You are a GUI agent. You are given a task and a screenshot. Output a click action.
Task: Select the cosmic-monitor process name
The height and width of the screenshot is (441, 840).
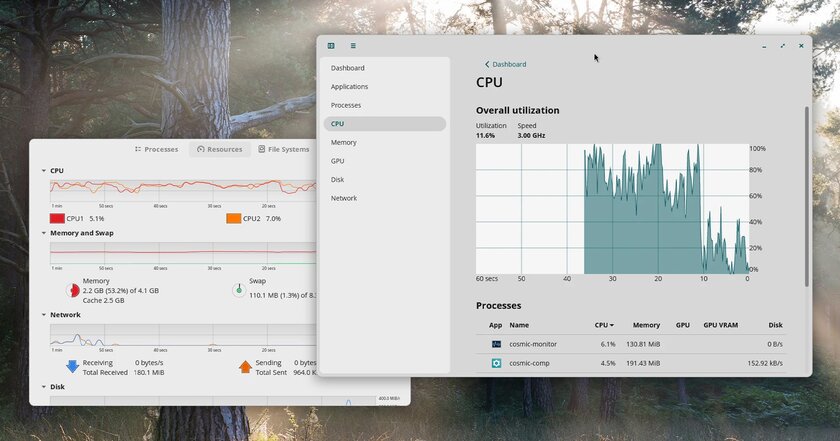(x=533, y=345)
